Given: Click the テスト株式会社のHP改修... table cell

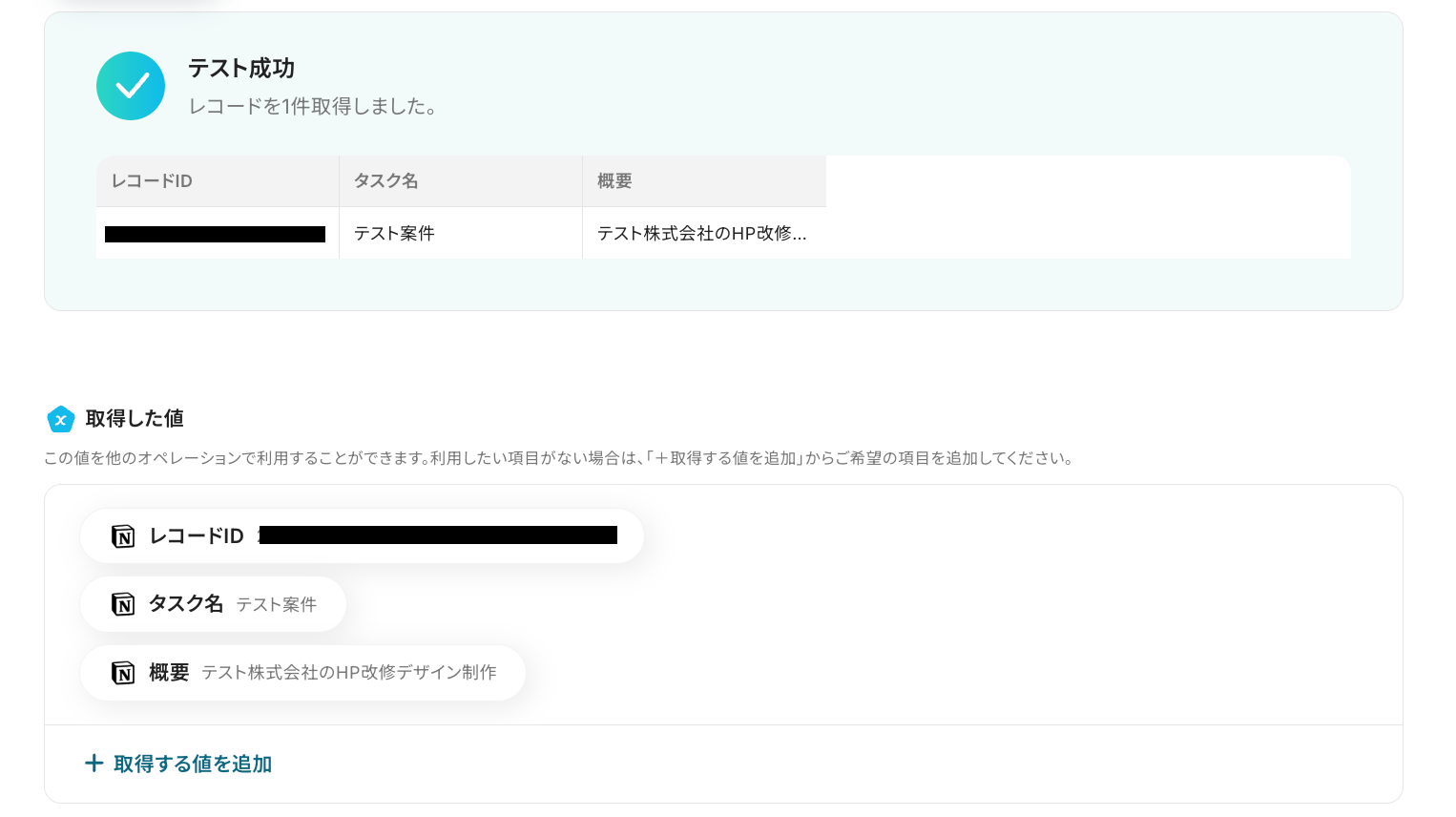Looking at the screenshot, I should pyautogui.click(x=704, y=233).
